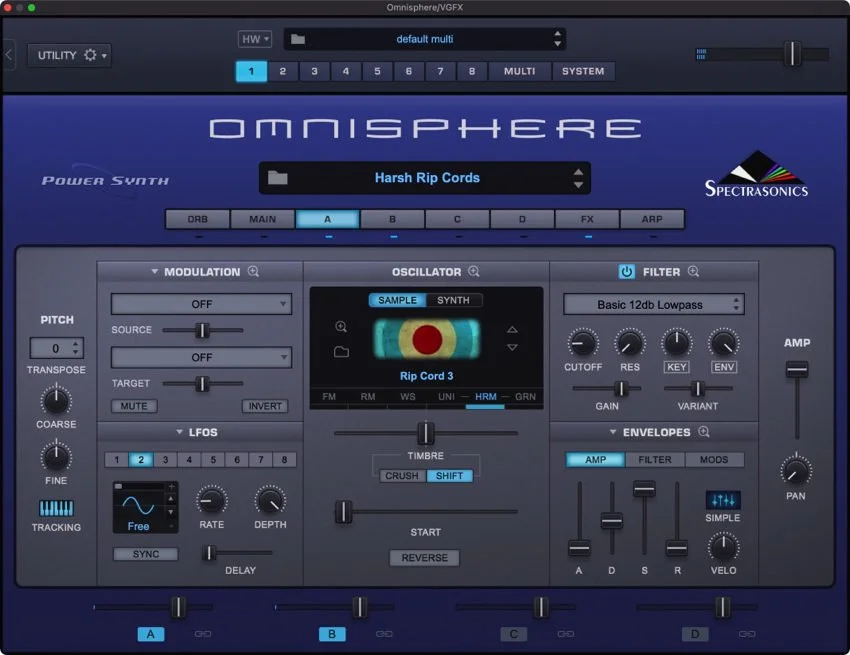Open the patch browser folder icon
The image size is (850, 655).
pos(278,177)
